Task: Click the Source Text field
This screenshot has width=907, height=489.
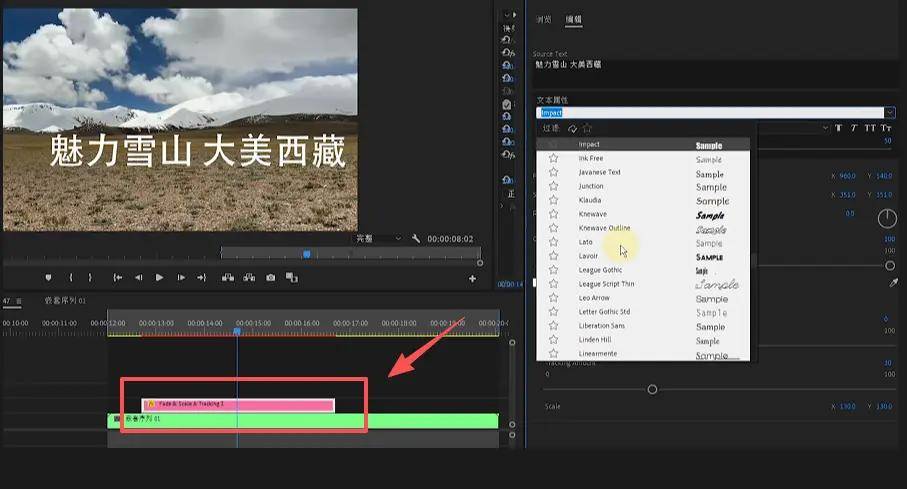Action: pos(715,73)
